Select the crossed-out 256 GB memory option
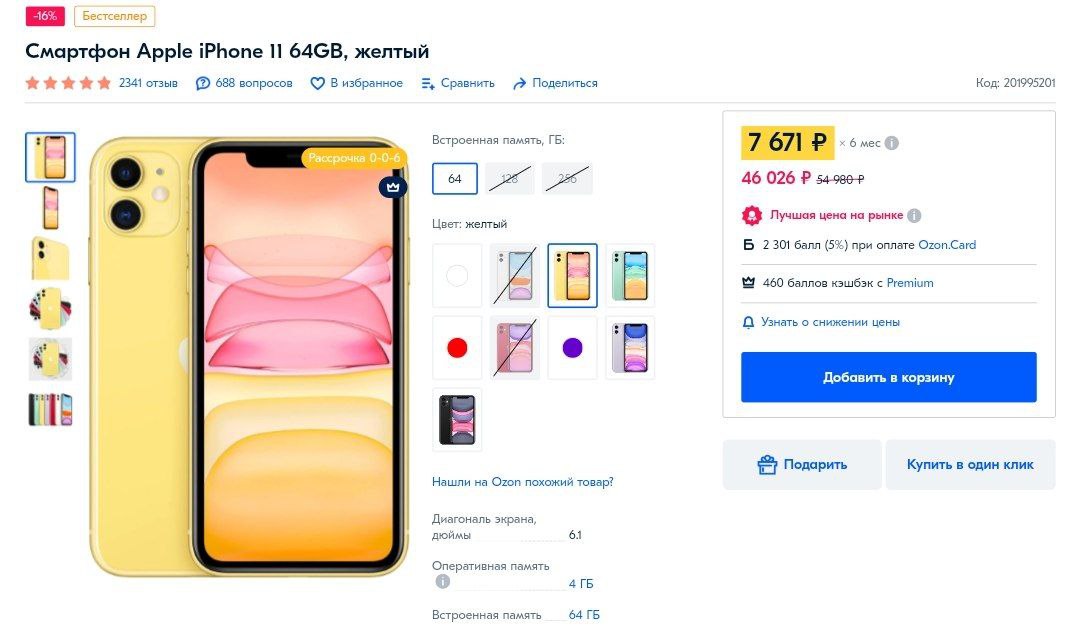Screen dimensions: 1080x628 (567, 179)
